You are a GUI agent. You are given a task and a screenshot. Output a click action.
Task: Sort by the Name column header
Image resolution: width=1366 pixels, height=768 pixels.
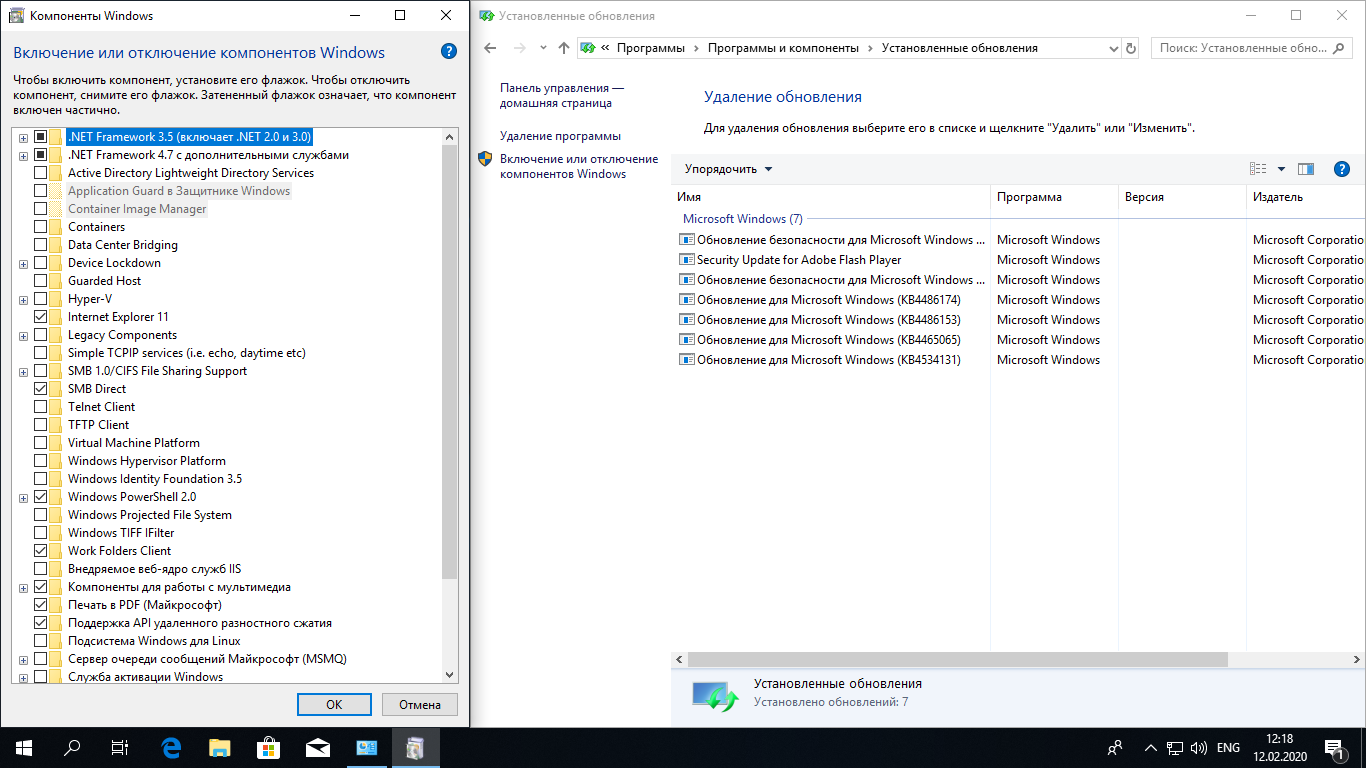click(830, 197)
